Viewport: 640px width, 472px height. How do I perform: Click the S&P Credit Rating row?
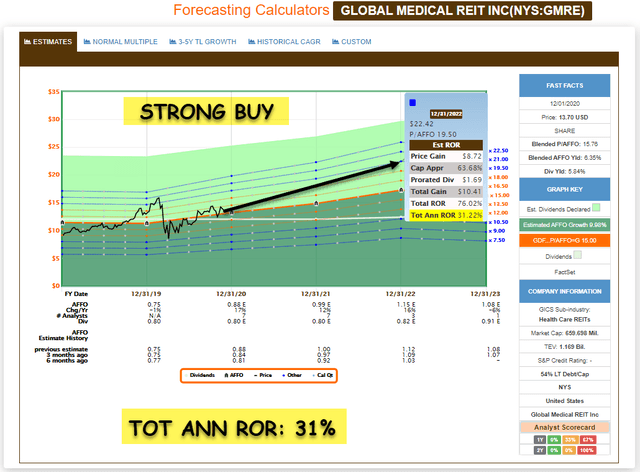pyautogui.click(x=564, y=361)
